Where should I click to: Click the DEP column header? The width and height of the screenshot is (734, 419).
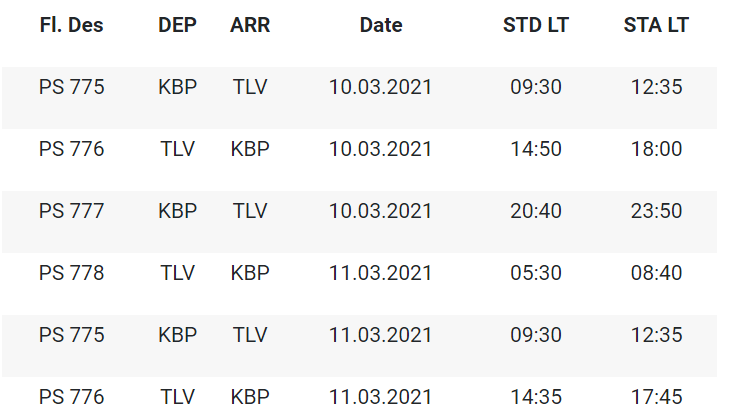point(177,25)
